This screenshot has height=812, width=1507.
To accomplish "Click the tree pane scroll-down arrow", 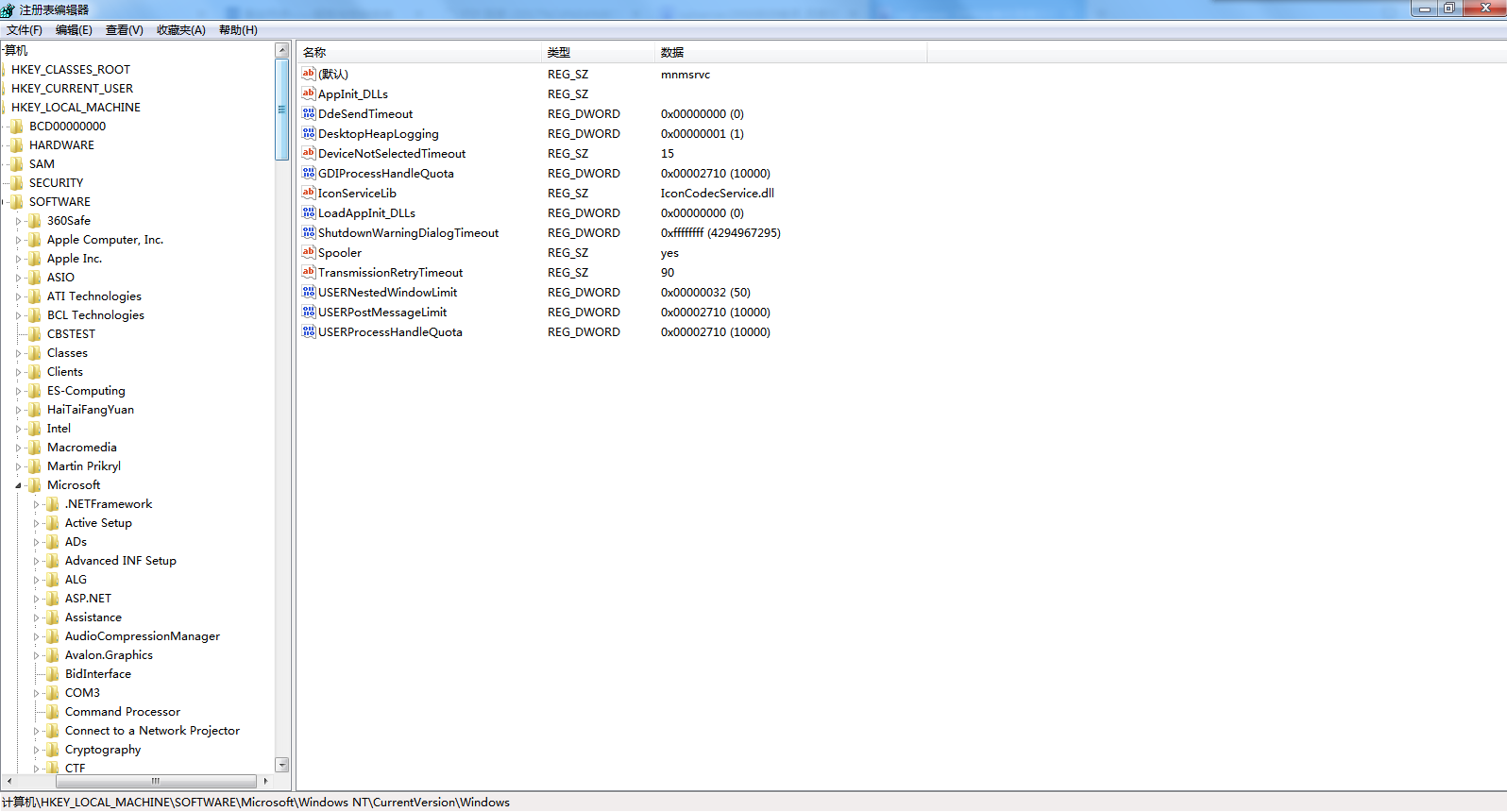I will (x=281, y=764).
